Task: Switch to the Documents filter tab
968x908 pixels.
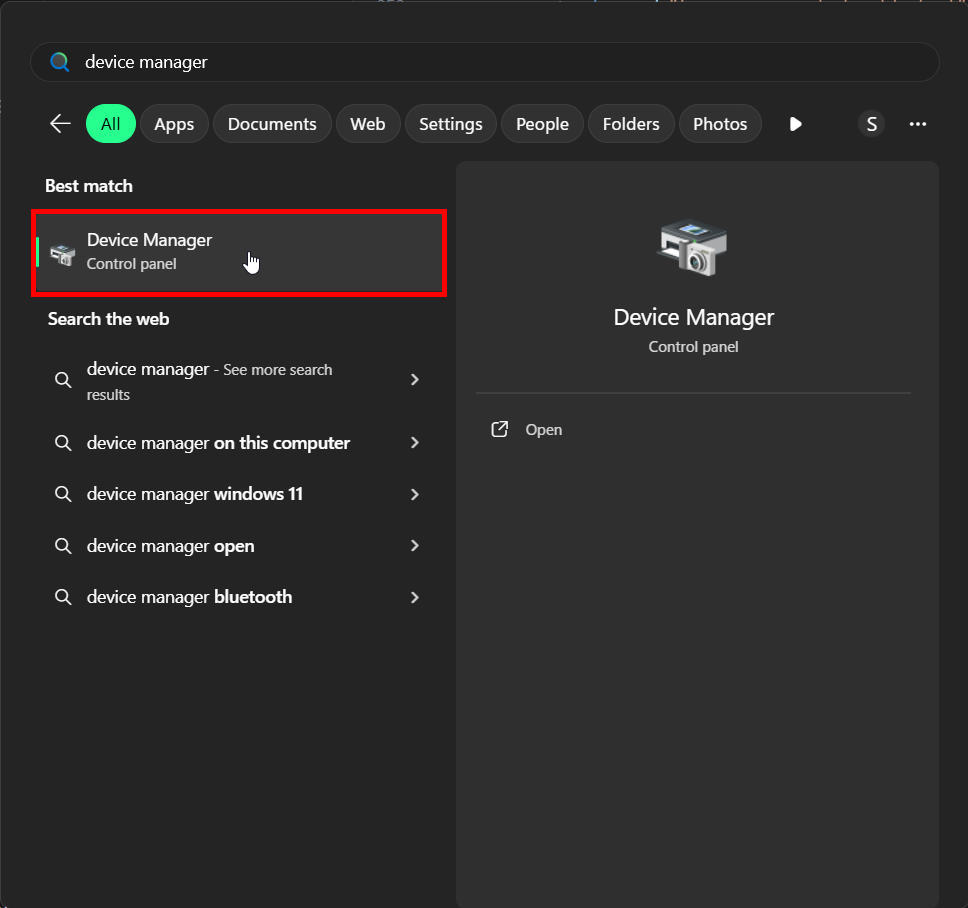Action: (x=272, y=123)
